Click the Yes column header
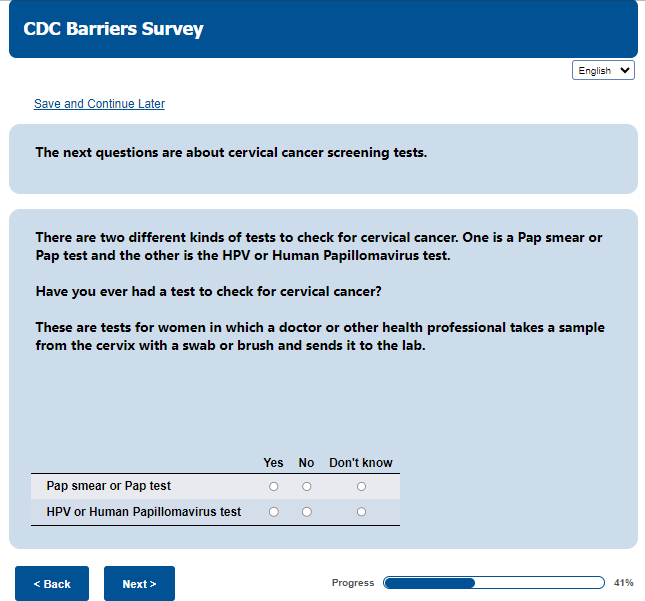Image resolution: width=645 pixels, height=601 pixels. [273, 463]
